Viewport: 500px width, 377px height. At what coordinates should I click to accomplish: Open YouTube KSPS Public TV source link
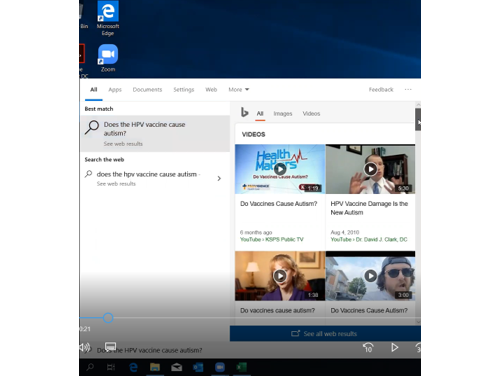tap(272, 239)
